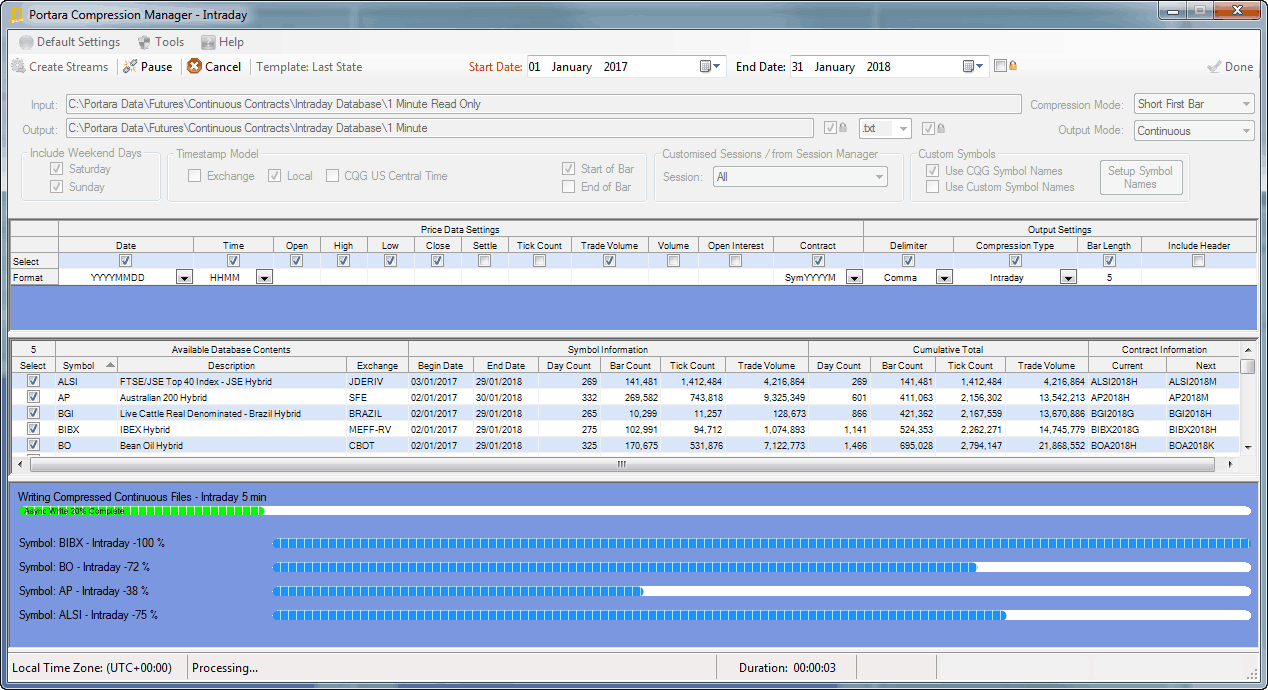The image size is (1268, 690).
Task: Open the Help menu
Action: click(x=222, y=42)
